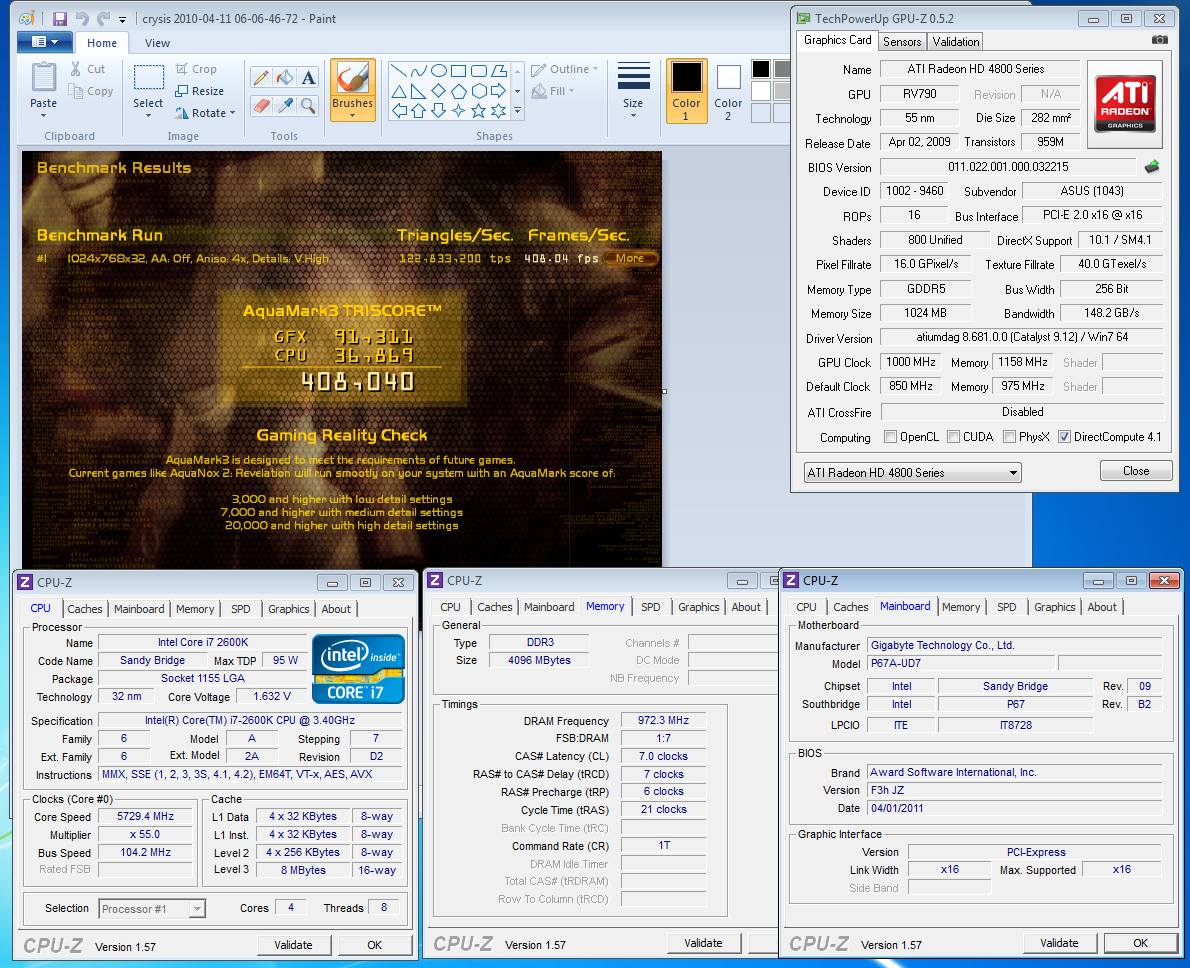Select the Text tool in Paint
This screenshot has width=1190, height=968.
308,77
